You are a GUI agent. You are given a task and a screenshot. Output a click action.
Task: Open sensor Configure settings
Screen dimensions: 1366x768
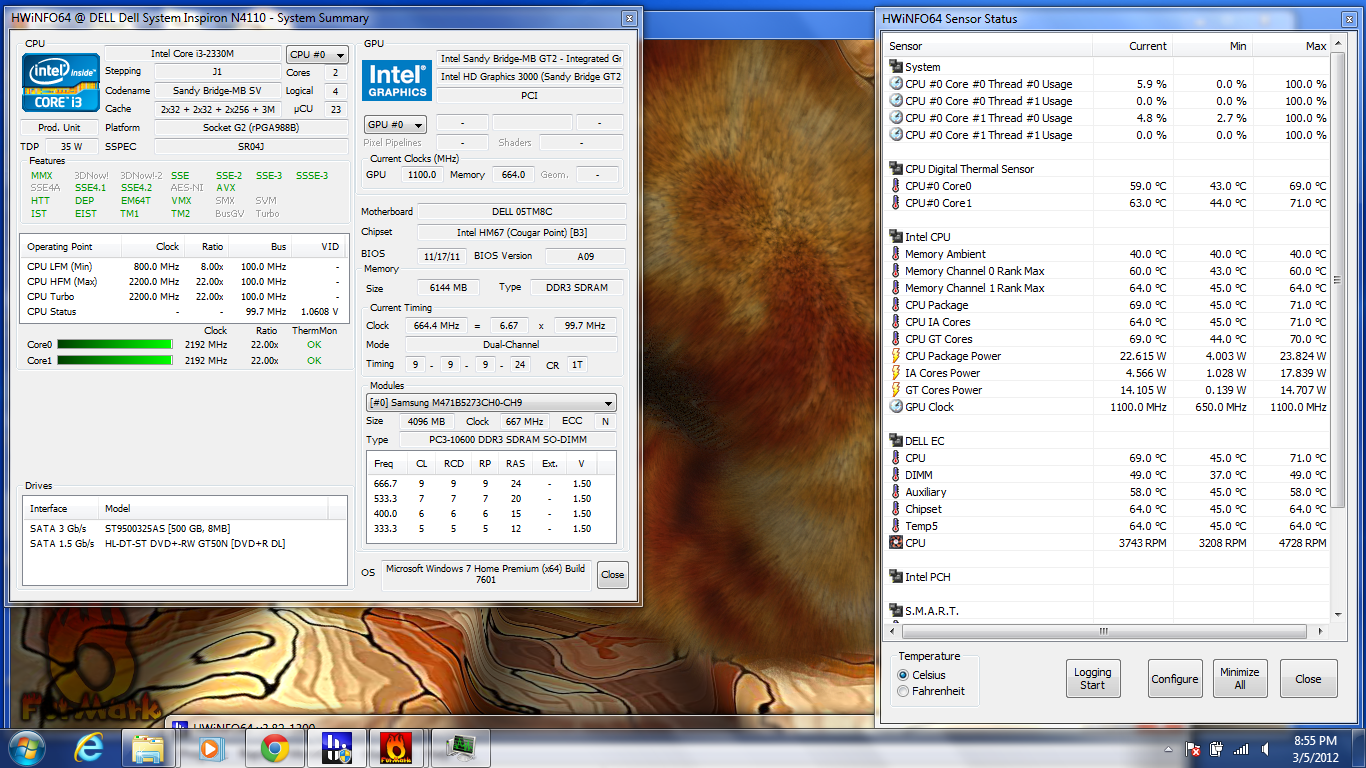(x=1174, y=679)
